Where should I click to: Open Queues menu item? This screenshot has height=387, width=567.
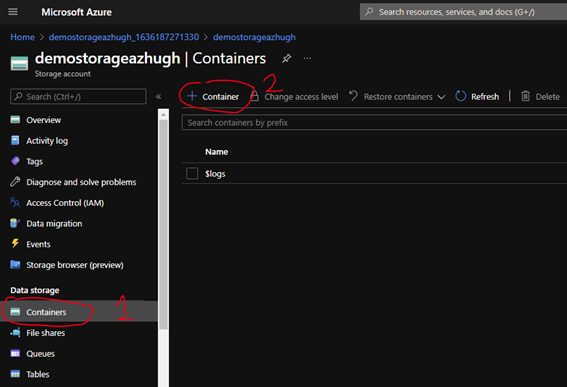point(40,354)
